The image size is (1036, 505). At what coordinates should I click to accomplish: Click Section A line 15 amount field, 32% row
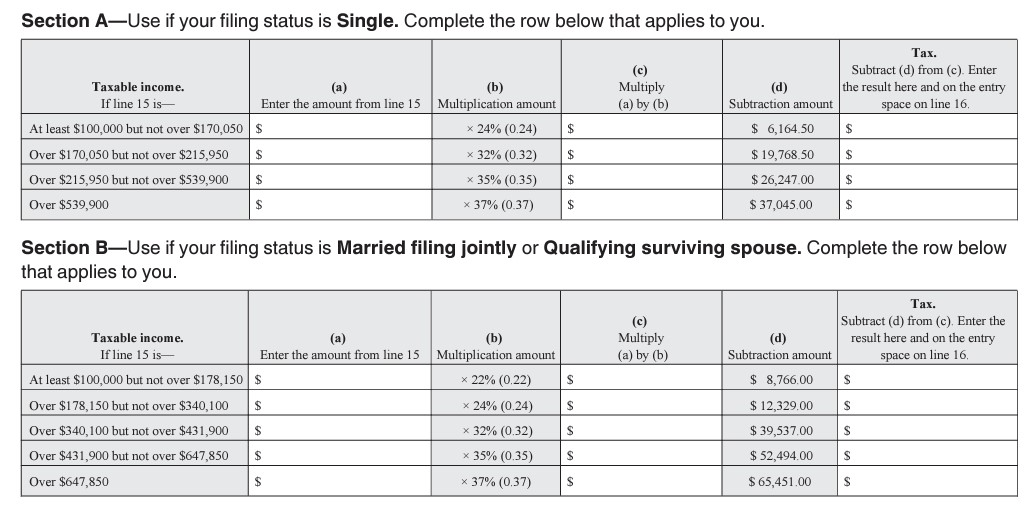click(345, 155)
